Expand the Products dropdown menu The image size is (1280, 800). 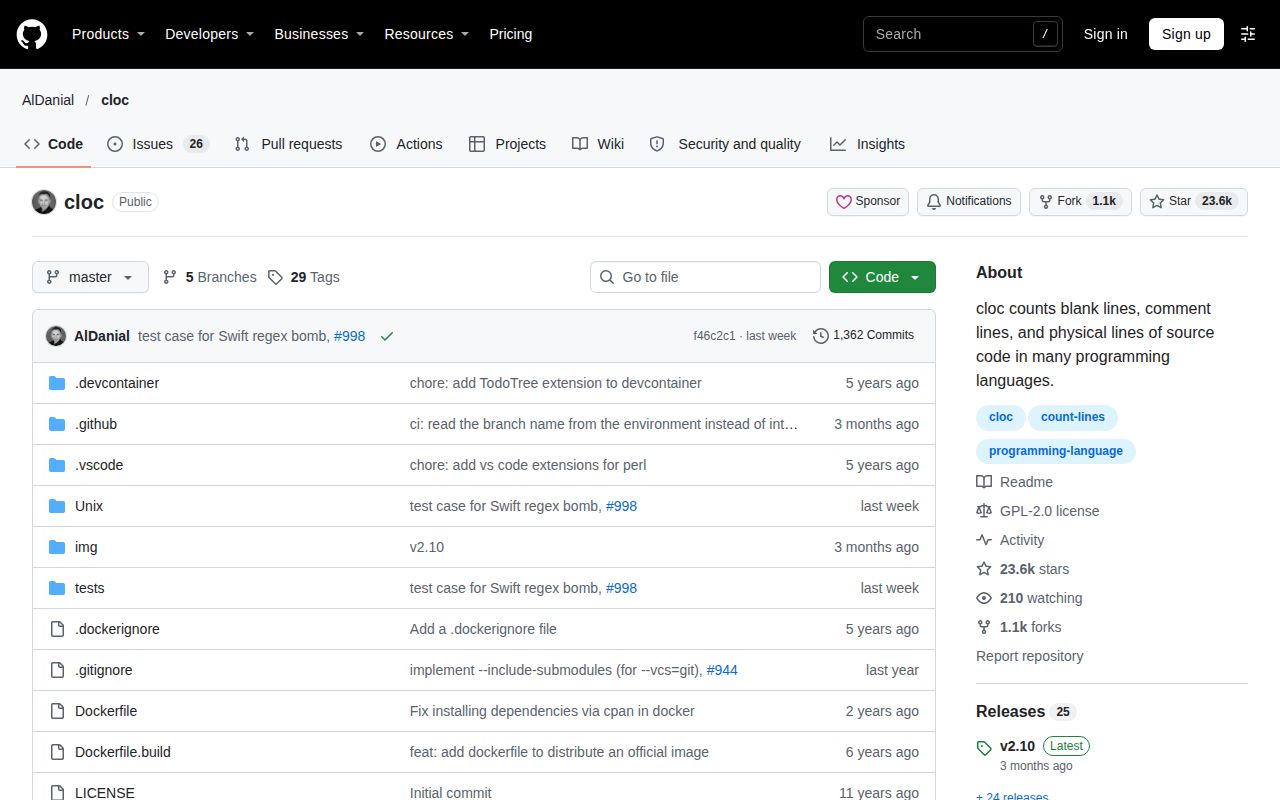point(108,34)
